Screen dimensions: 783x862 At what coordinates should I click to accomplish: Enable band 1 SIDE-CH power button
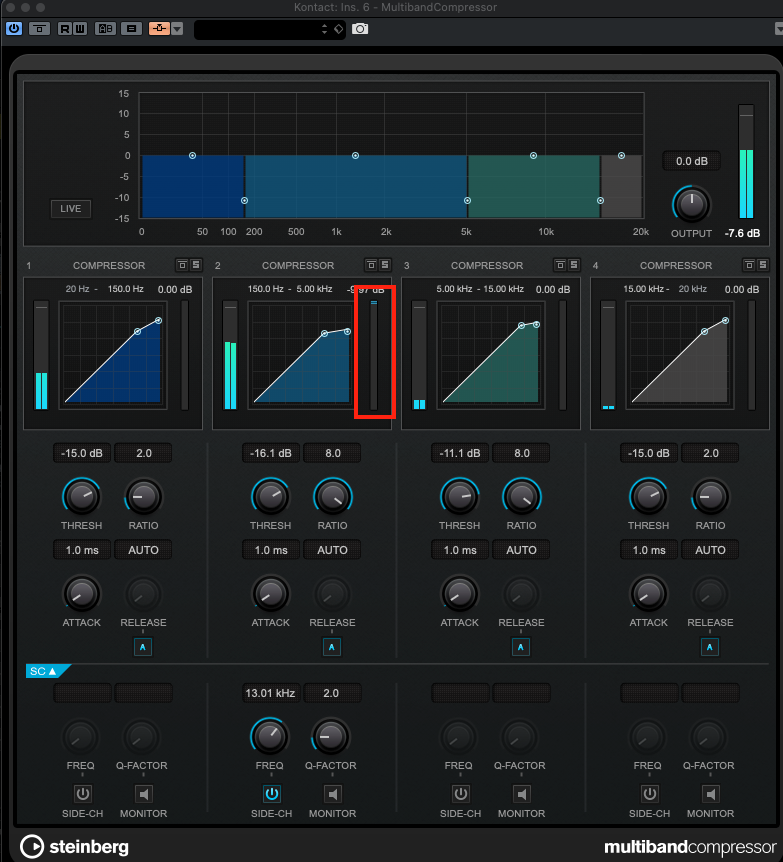click(82, 794)
